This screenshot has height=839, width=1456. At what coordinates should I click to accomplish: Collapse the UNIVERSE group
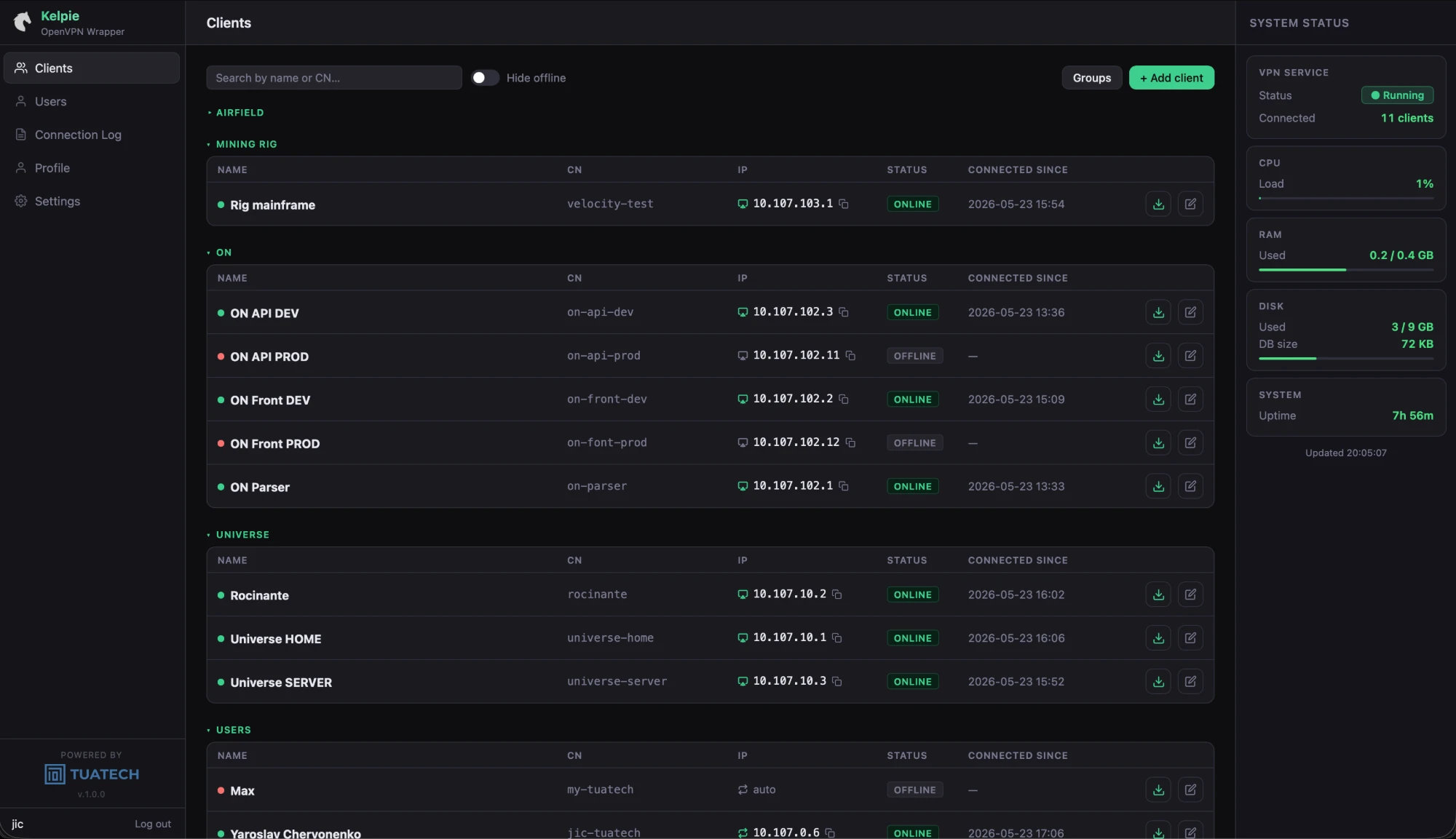coord(238,535)
